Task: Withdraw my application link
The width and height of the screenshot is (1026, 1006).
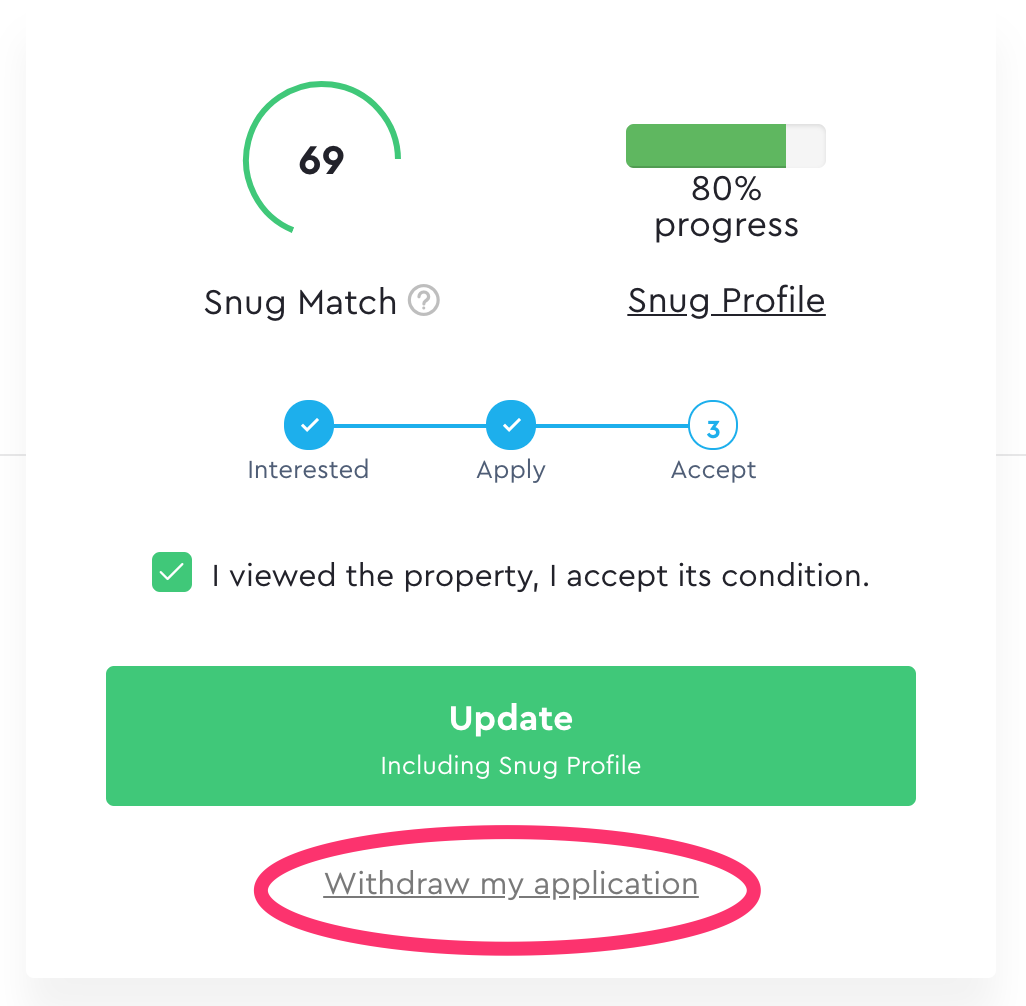Action: pos(511,884)
